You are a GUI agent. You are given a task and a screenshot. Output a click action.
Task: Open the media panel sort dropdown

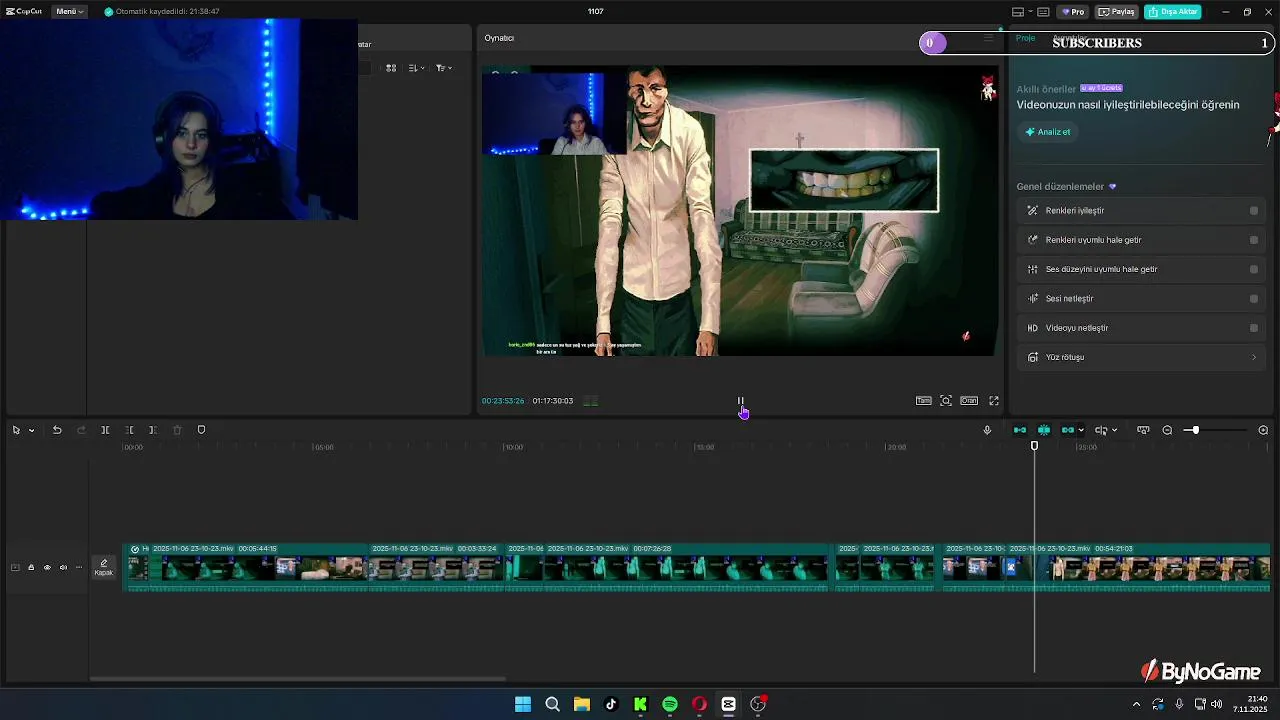click(417, 68)
